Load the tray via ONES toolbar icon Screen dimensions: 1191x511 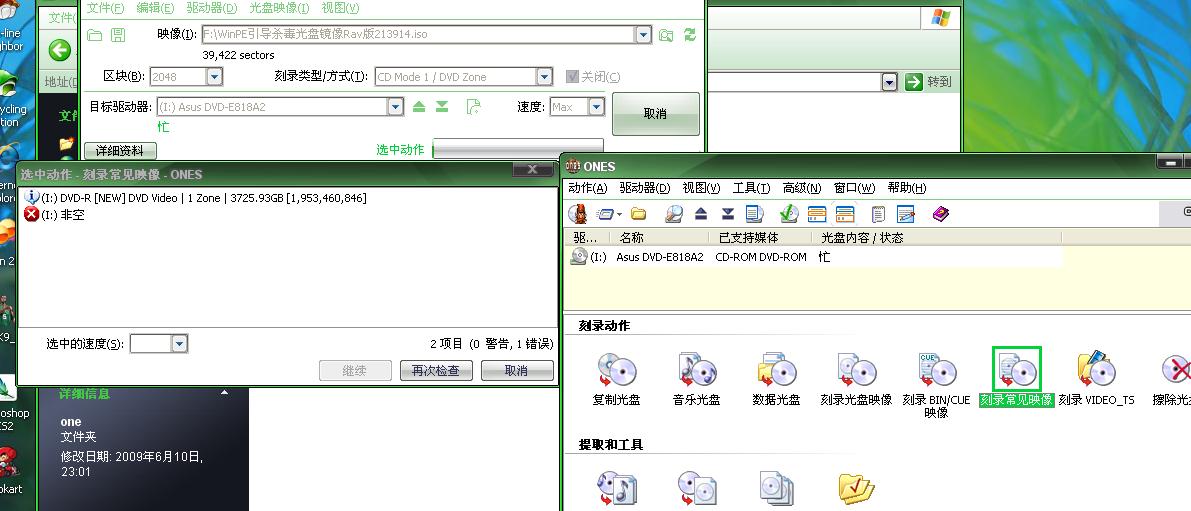728,214
